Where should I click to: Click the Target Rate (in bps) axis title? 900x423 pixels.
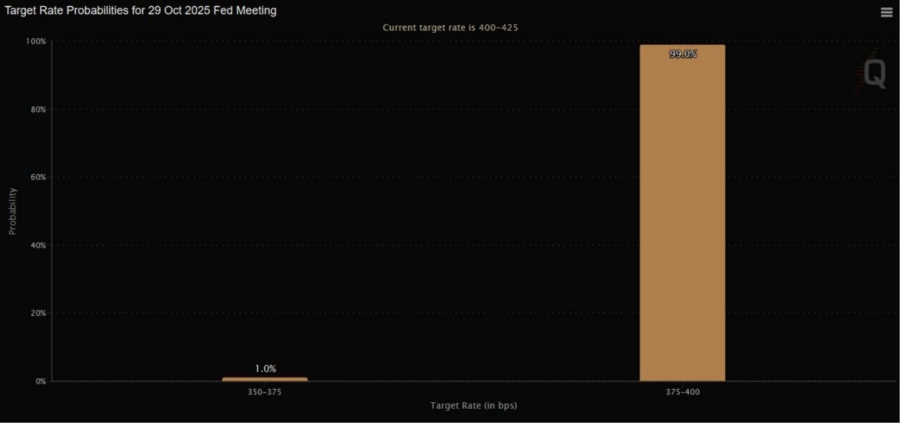click(474, 406)
